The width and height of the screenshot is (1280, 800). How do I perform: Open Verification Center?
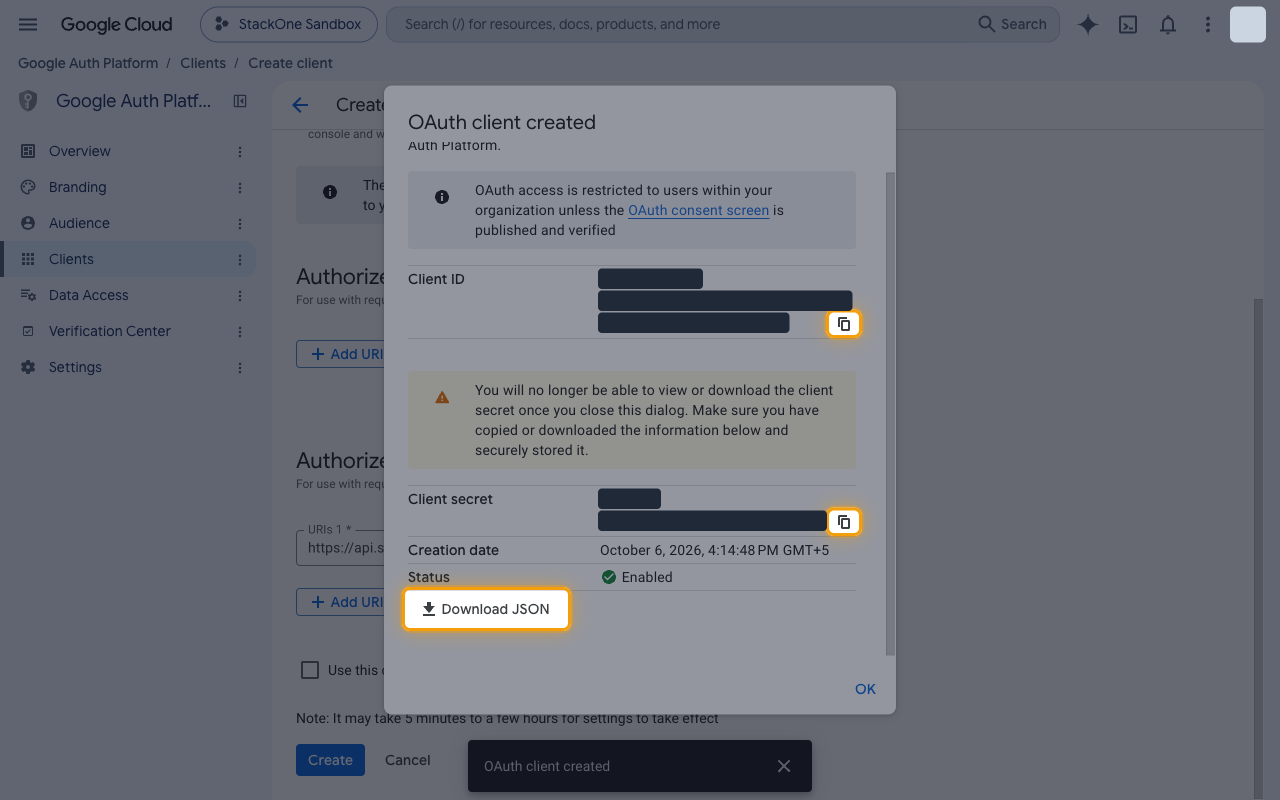(128, 331)
